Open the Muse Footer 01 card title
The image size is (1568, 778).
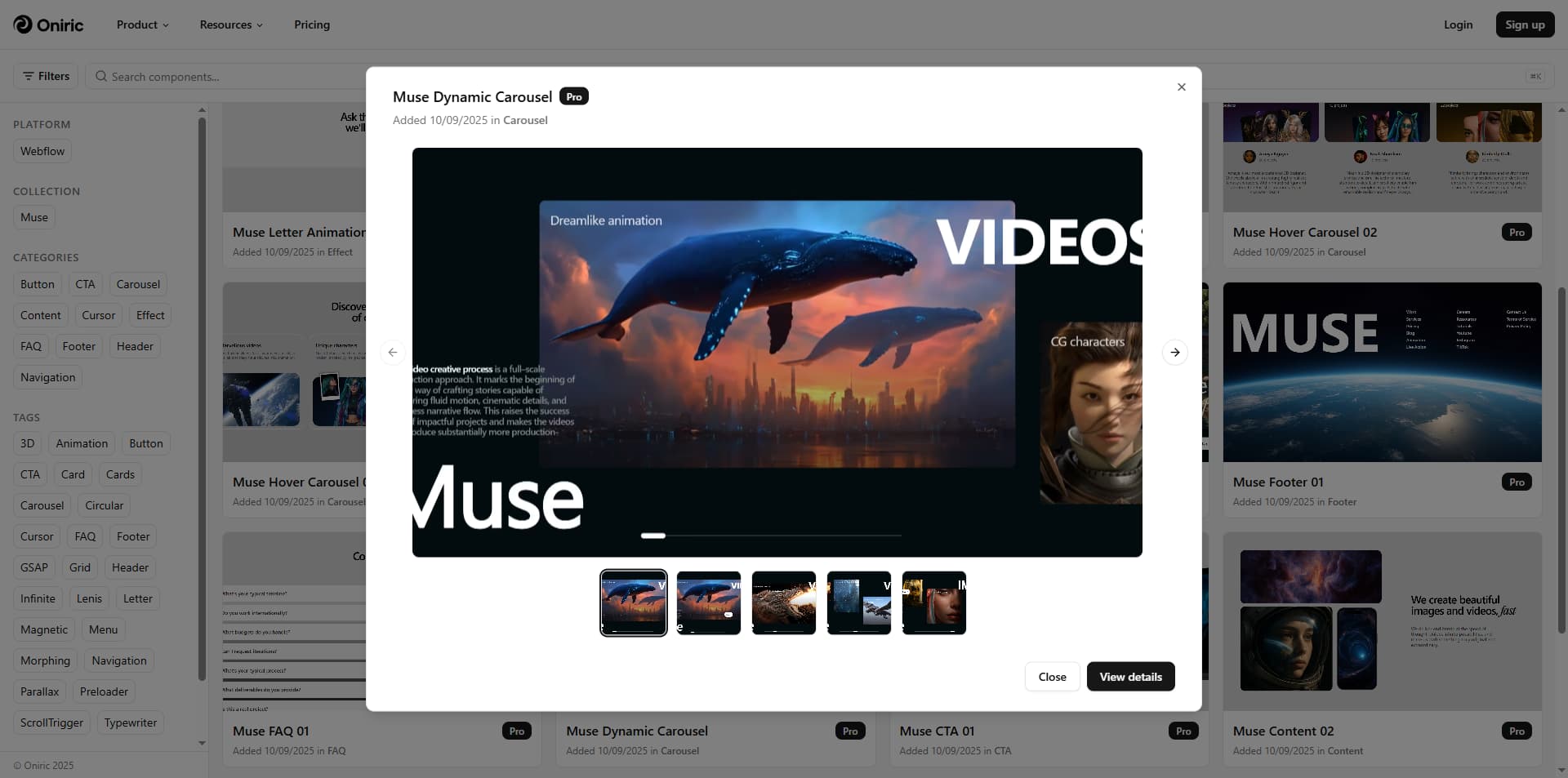[1278, 482]
